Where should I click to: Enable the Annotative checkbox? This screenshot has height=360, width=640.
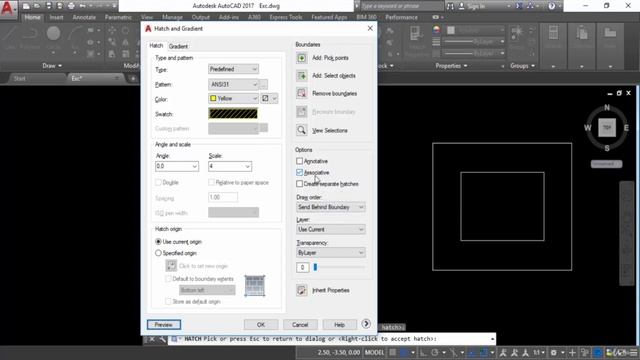pyautogui.click(x=300, y=161)
